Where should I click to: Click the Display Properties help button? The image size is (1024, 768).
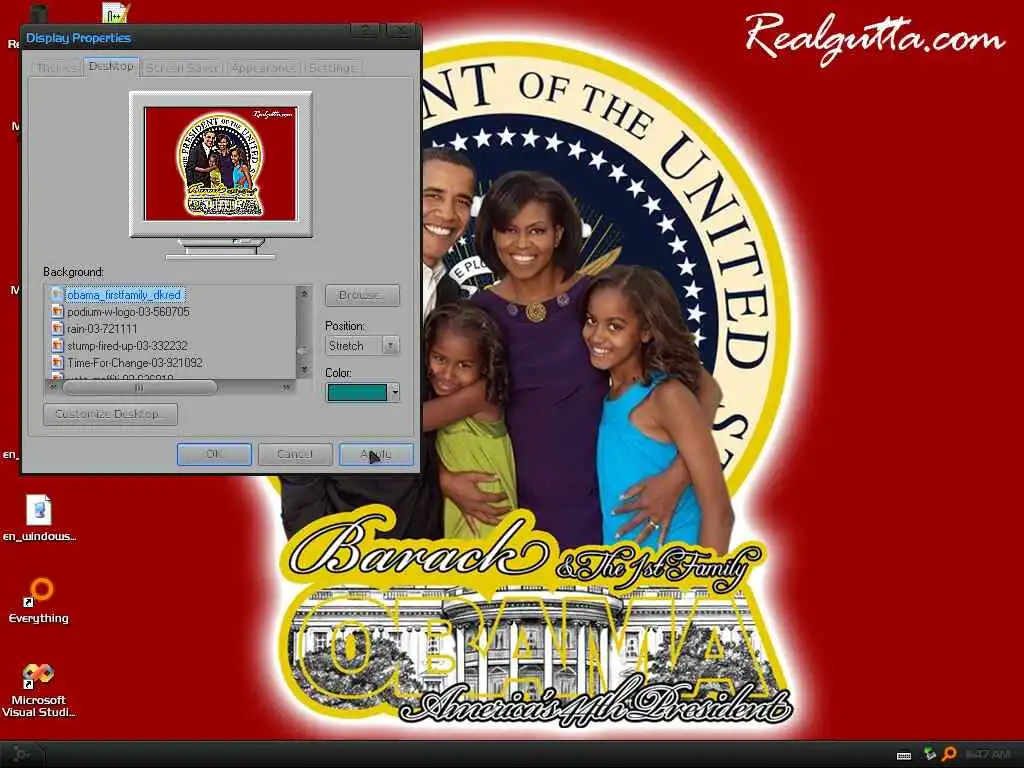click(x=366, y=30)
